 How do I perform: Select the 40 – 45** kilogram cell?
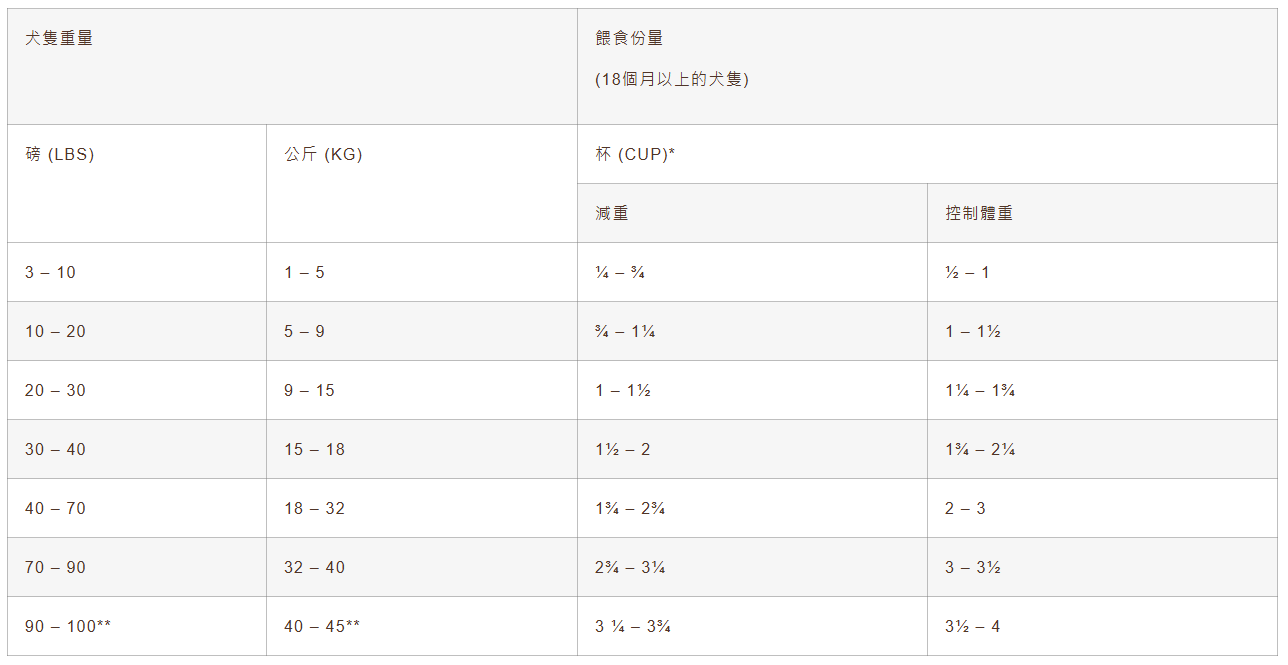pos(322,626)
